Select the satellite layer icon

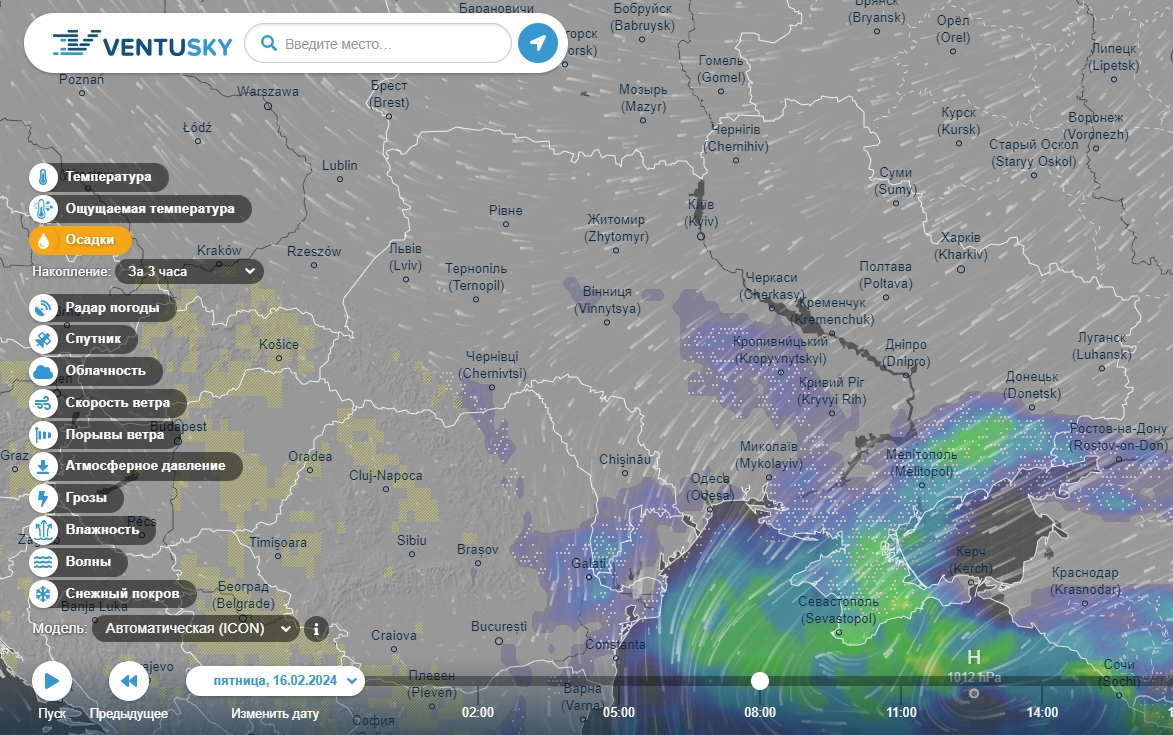[44, 340]
